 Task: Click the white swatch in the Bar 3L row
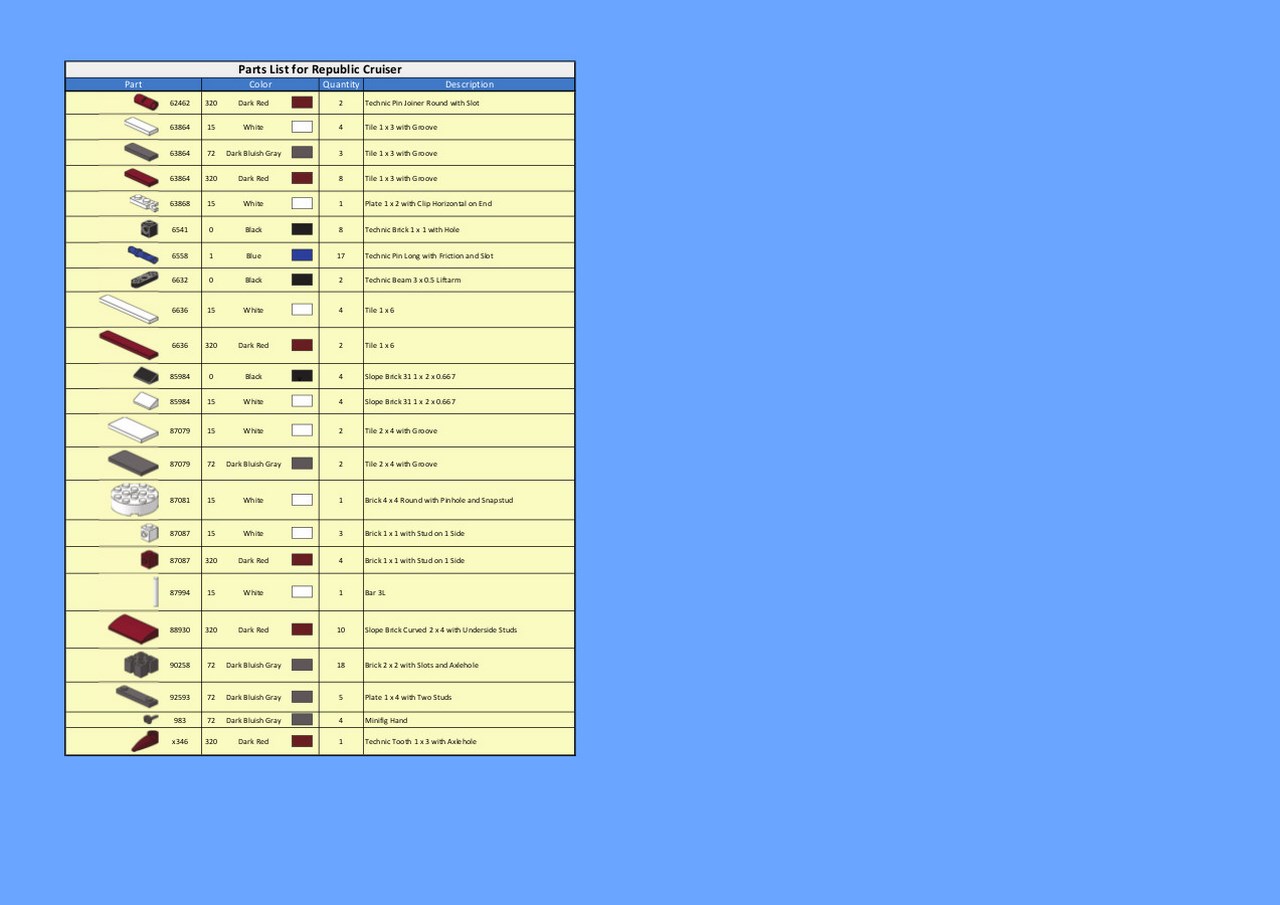[x=302, y=592]
